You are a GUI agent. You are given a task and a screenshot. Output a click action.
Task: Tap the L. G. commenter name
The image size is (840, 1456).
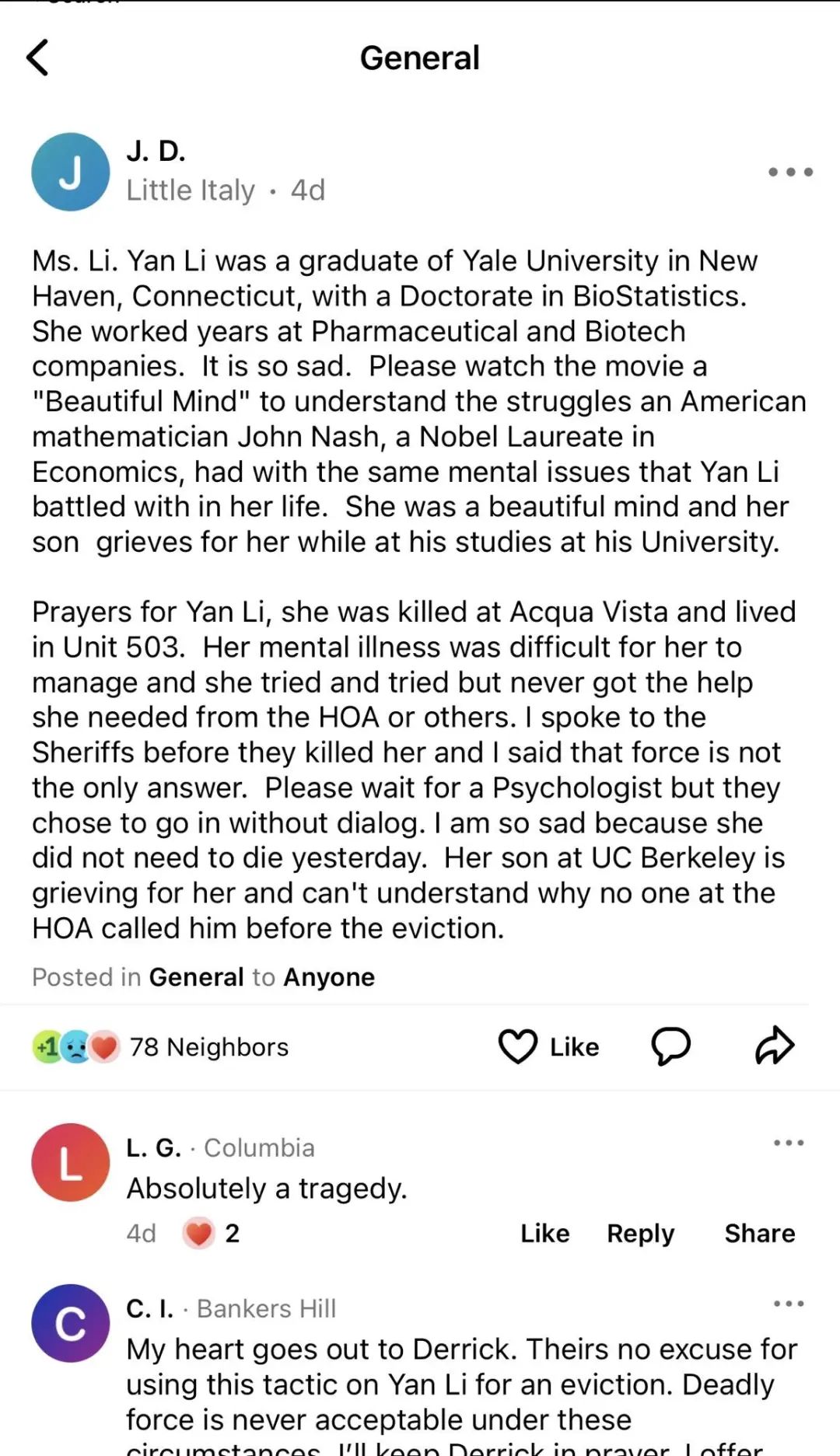(153, 1147)
